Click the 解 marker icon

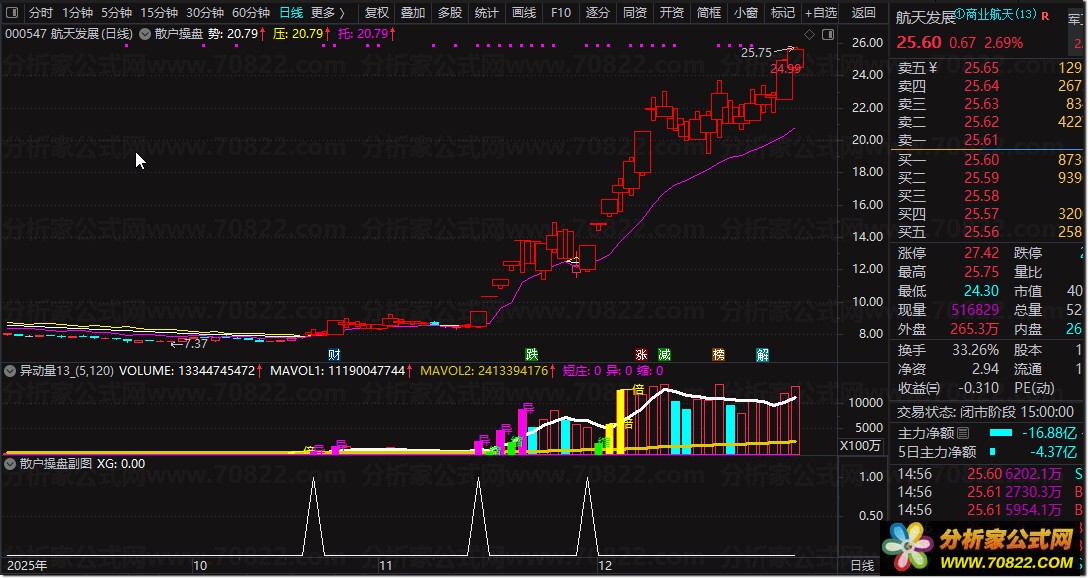[x=763, y=355]
